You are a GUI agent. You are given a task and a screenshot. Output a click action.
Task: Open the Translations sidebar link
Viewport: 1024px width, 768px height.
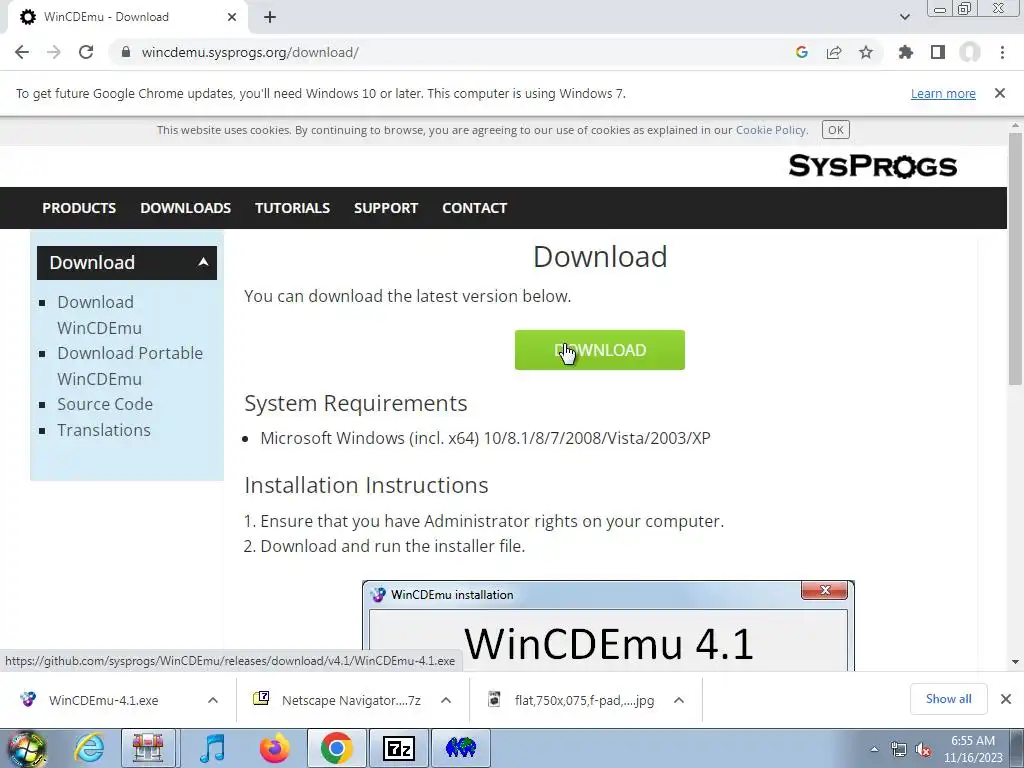pyautogui.click(x=104, y=430)
